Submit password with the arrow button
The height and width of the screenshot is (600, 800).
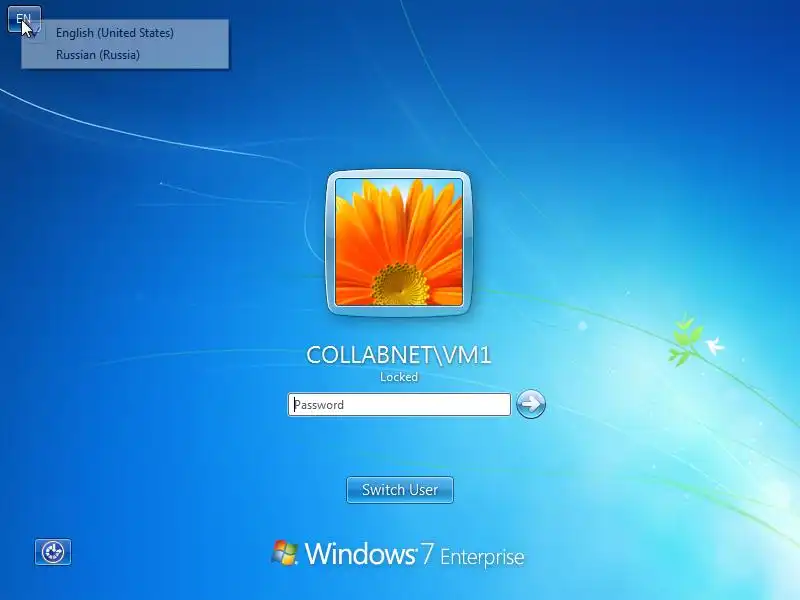tap(531, 404)
